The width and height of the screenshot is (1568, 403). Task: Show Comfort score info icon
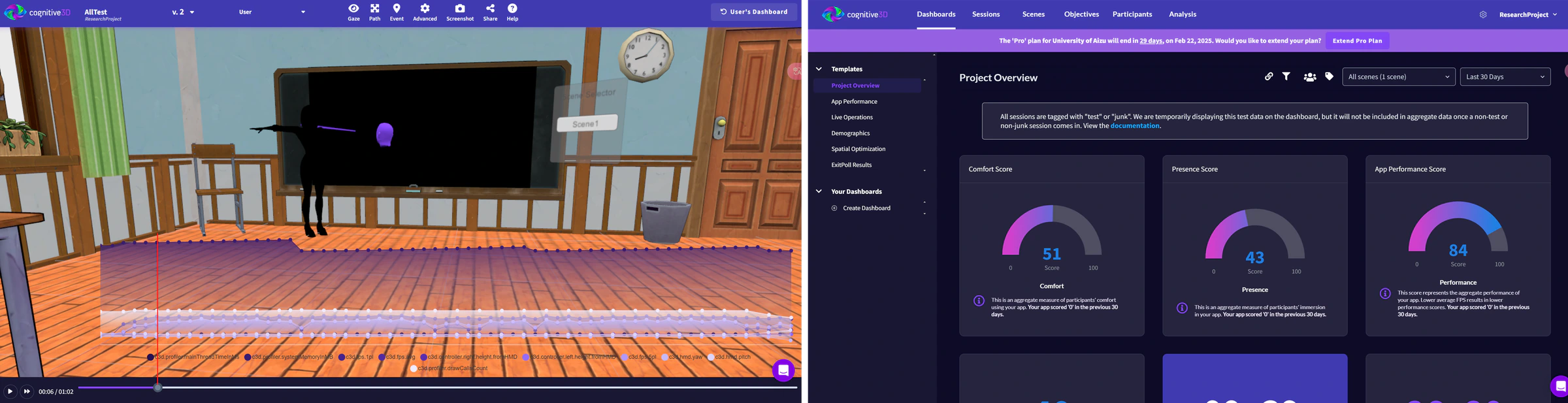click(x=979, y=300)
